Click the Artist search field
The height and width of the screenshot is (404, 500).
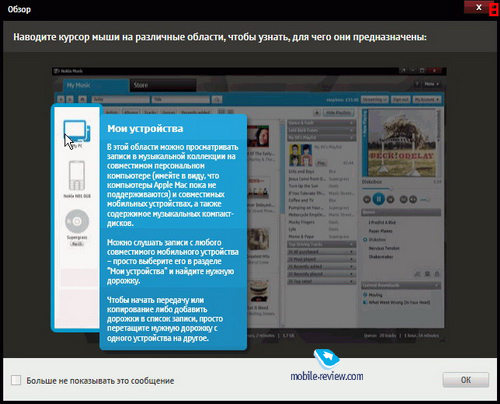(x=121, y=99)
